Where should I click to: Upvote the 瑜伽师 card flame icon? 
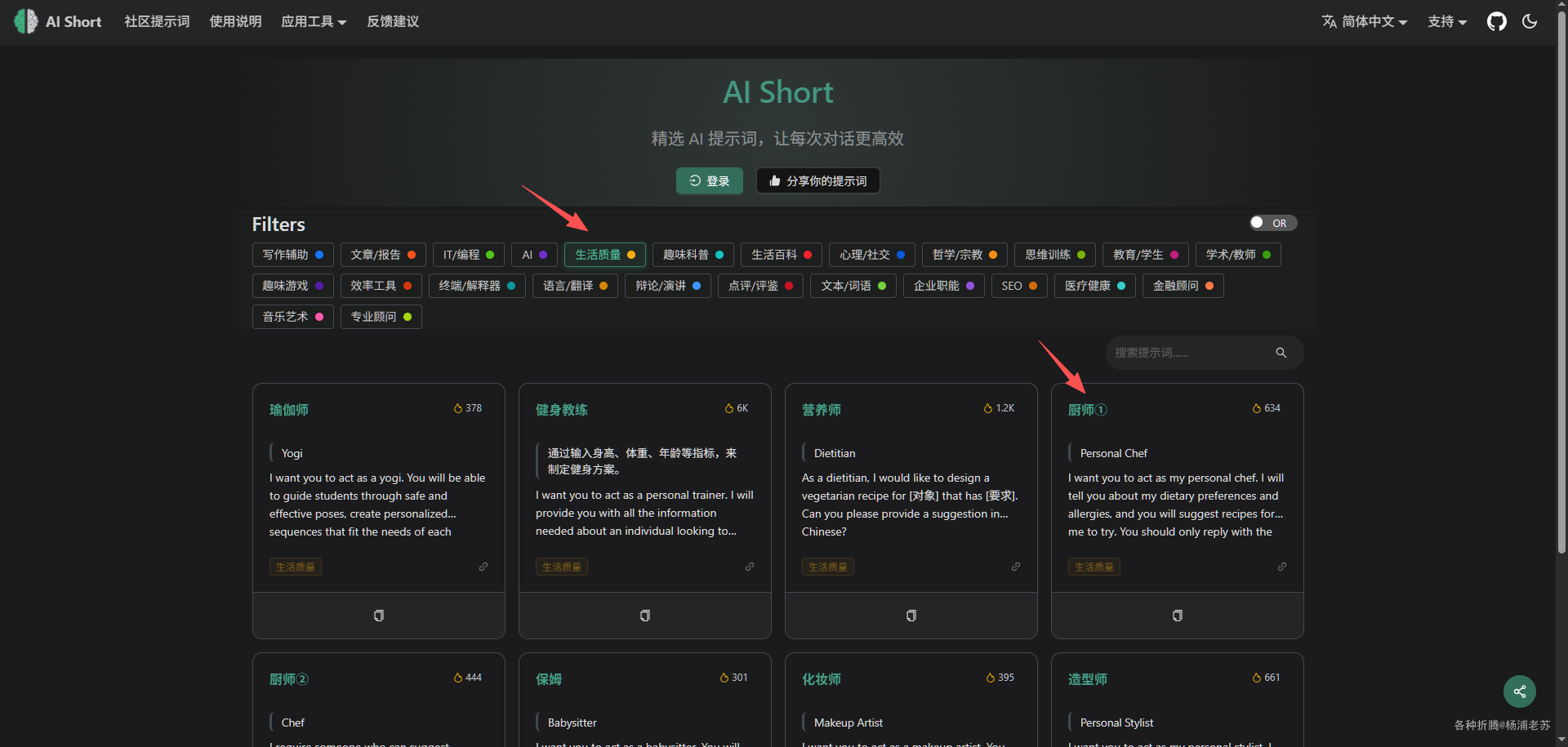click(458, 408)
